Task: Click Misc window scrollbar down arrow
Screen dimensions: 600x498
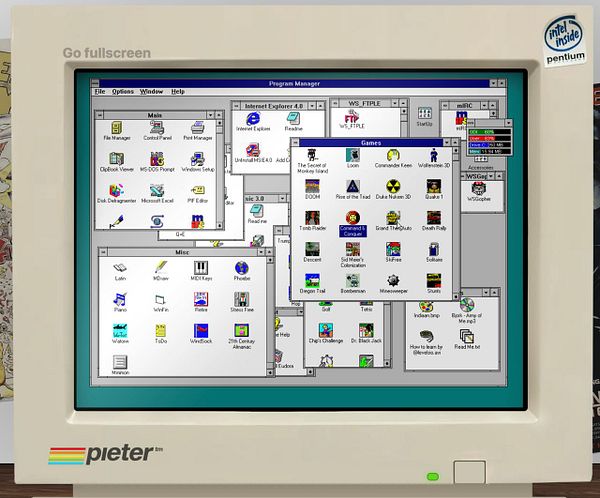Action: [x=270, y=372]
